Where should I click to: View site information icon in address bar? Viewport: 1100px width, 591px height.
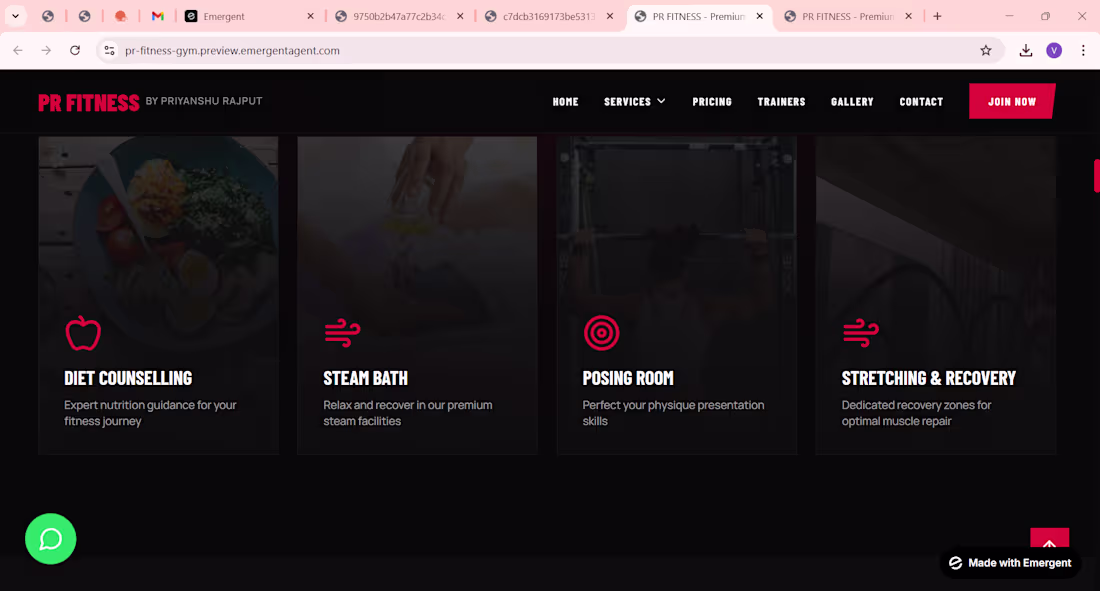[109, 51]
